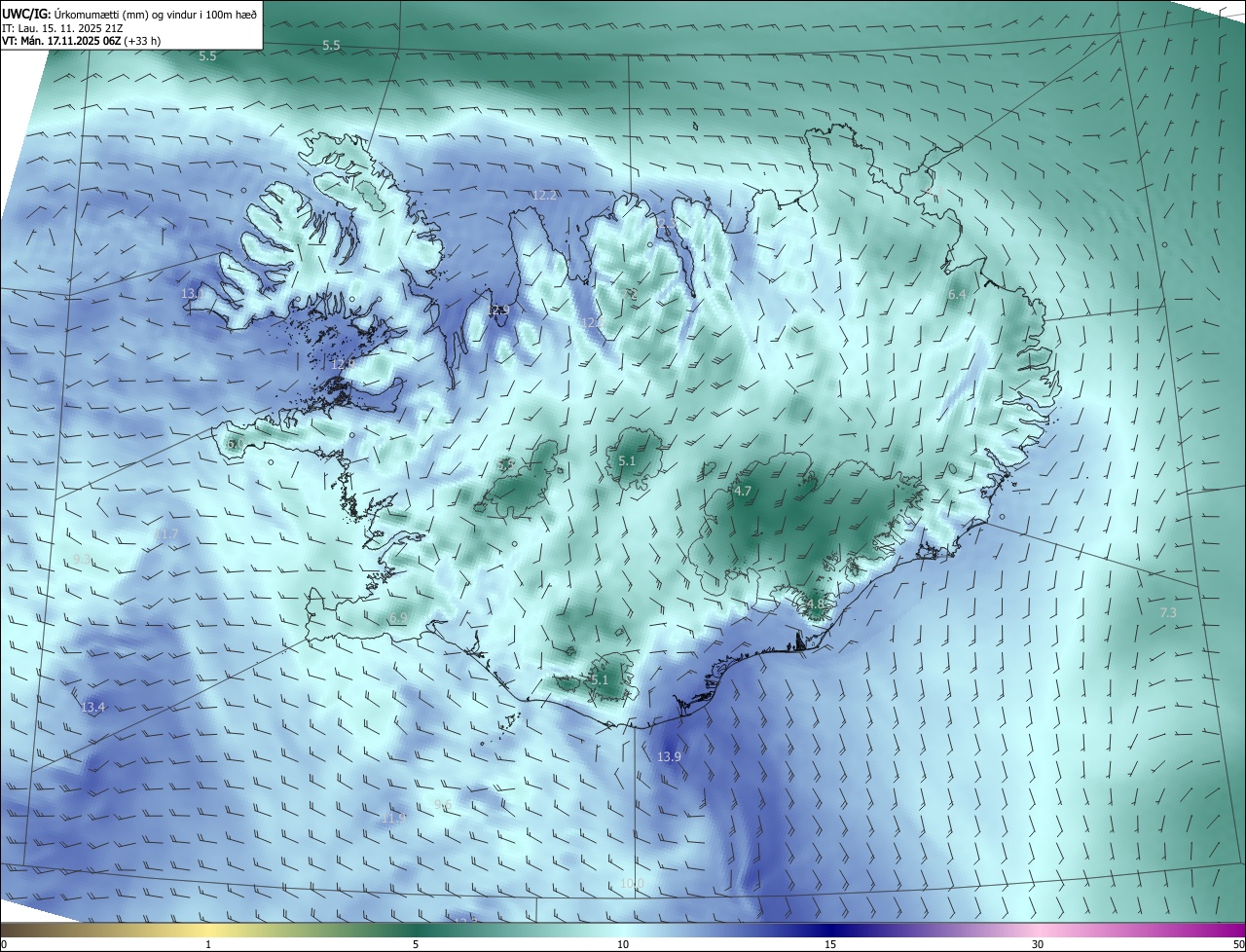Click the 4.8 value near the southeast coast
Viewport: 1246px width, 952px height.
click(815, 604)
